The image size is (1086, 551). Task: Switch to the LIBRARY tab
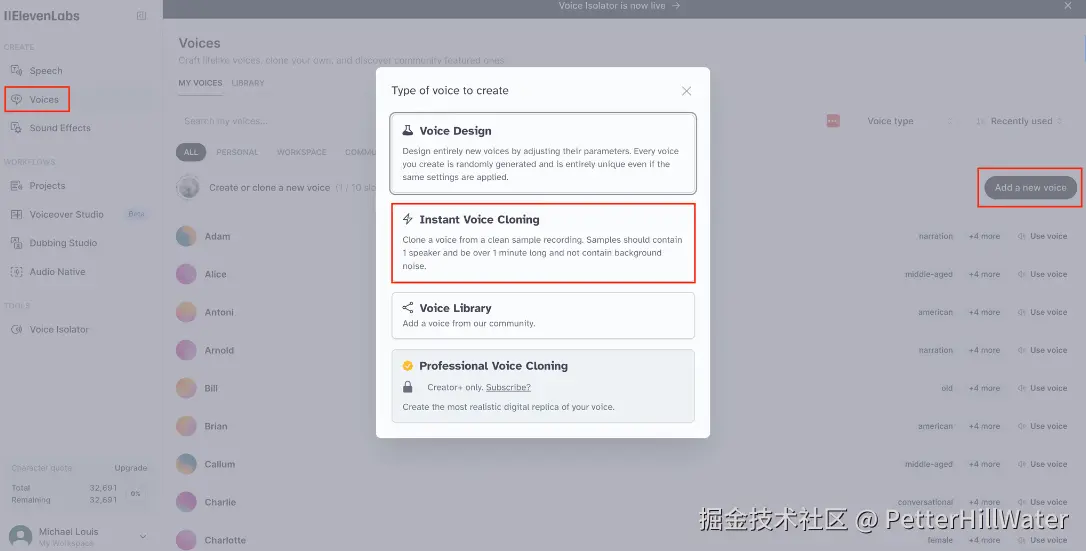click(x=248, y=83)
